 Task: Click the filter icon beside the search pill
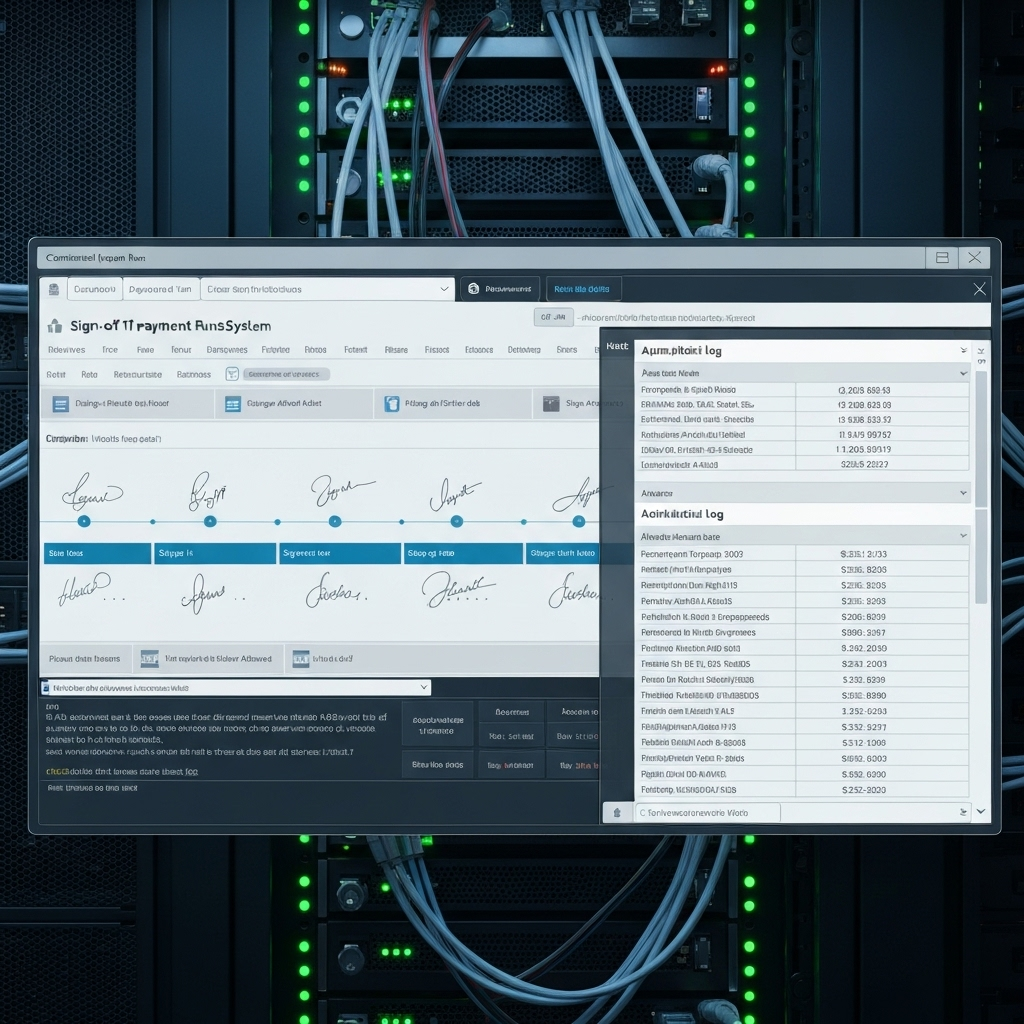click(232, 374)
